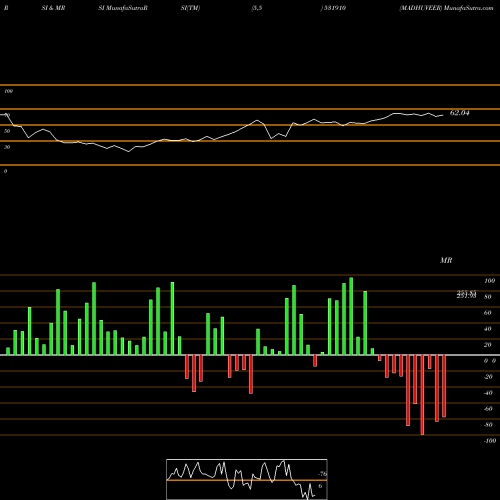Click the MR label above the histogram
The image size is (500, 500).
pyautogui.click(x=446, y=260)
